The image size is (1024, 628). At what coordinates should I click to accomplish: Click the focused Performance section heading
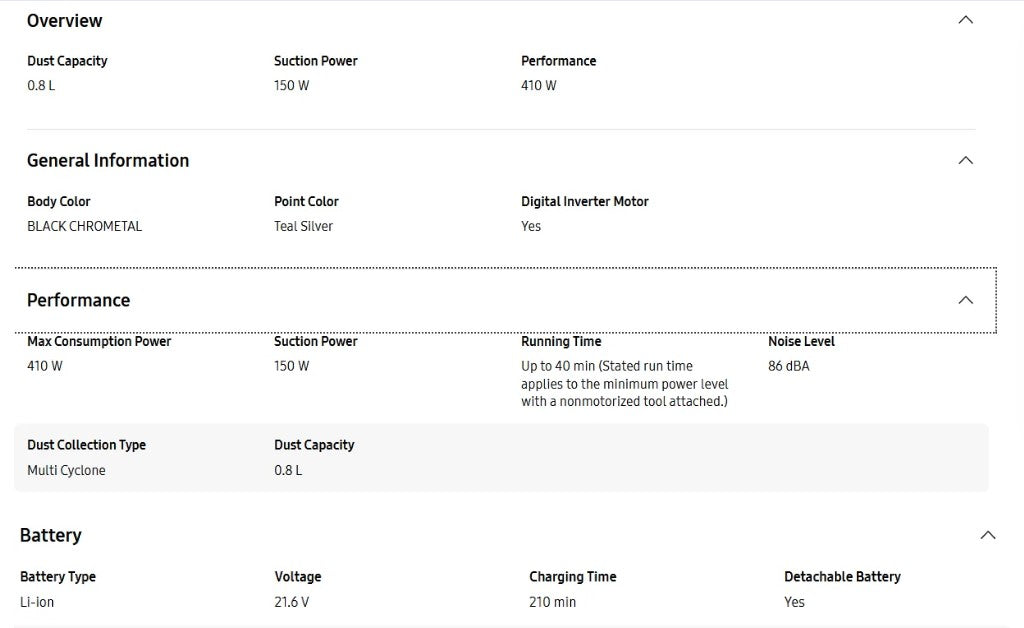click(78, 300)
